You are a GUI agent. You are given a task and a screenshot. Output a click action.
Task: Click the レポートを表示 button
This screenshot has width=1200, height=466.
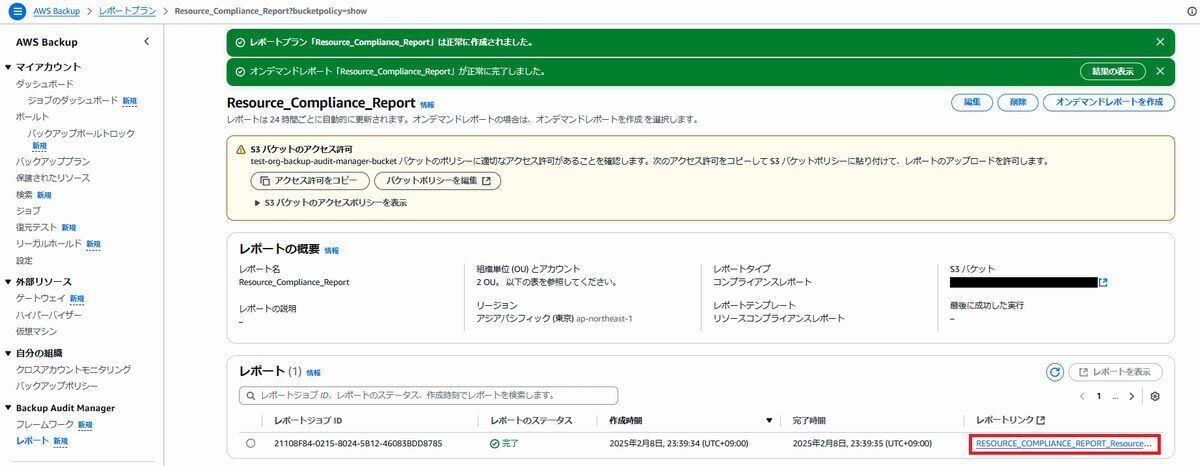1115,372
